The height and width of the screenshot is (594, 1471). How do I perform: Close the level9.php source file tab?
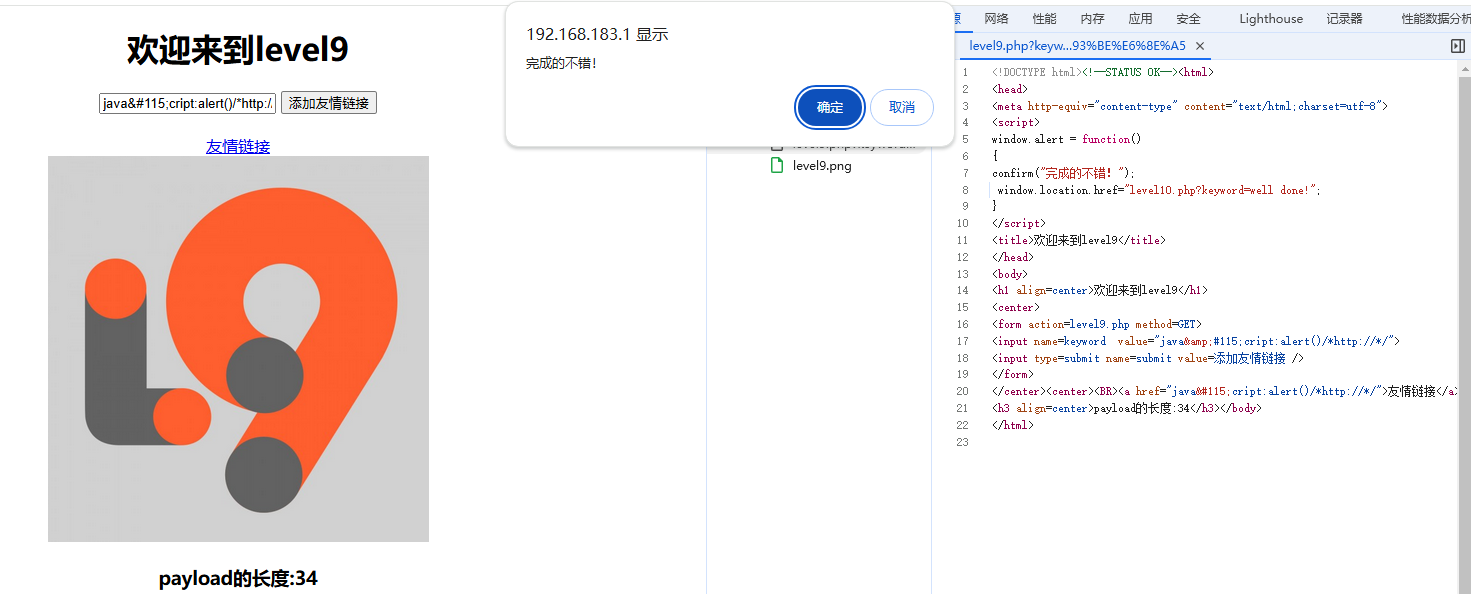pyautogui.click(x=1200, y=46)
